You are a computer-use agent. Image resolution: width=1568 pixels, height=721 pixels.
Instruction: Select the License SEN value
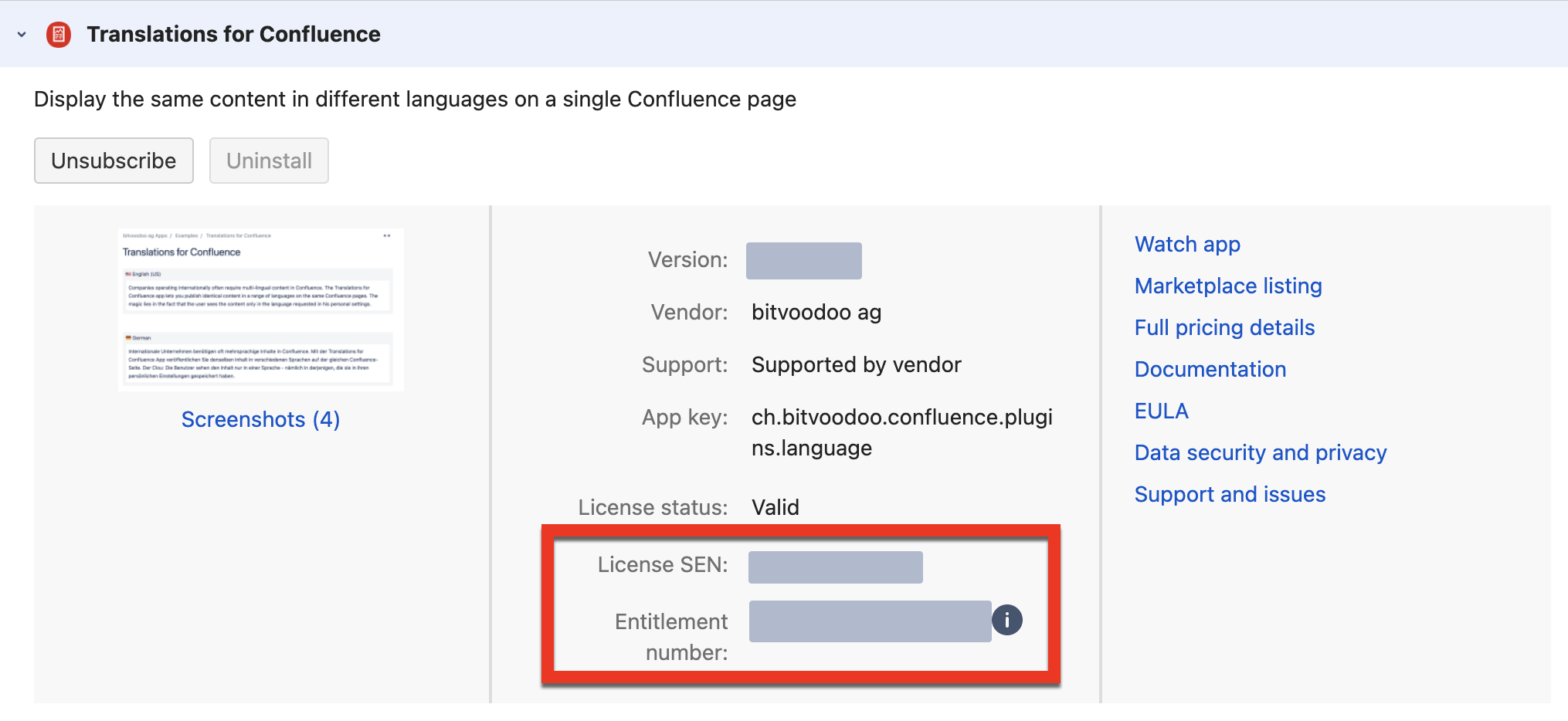pyautogui.click(x=835, y=567)
